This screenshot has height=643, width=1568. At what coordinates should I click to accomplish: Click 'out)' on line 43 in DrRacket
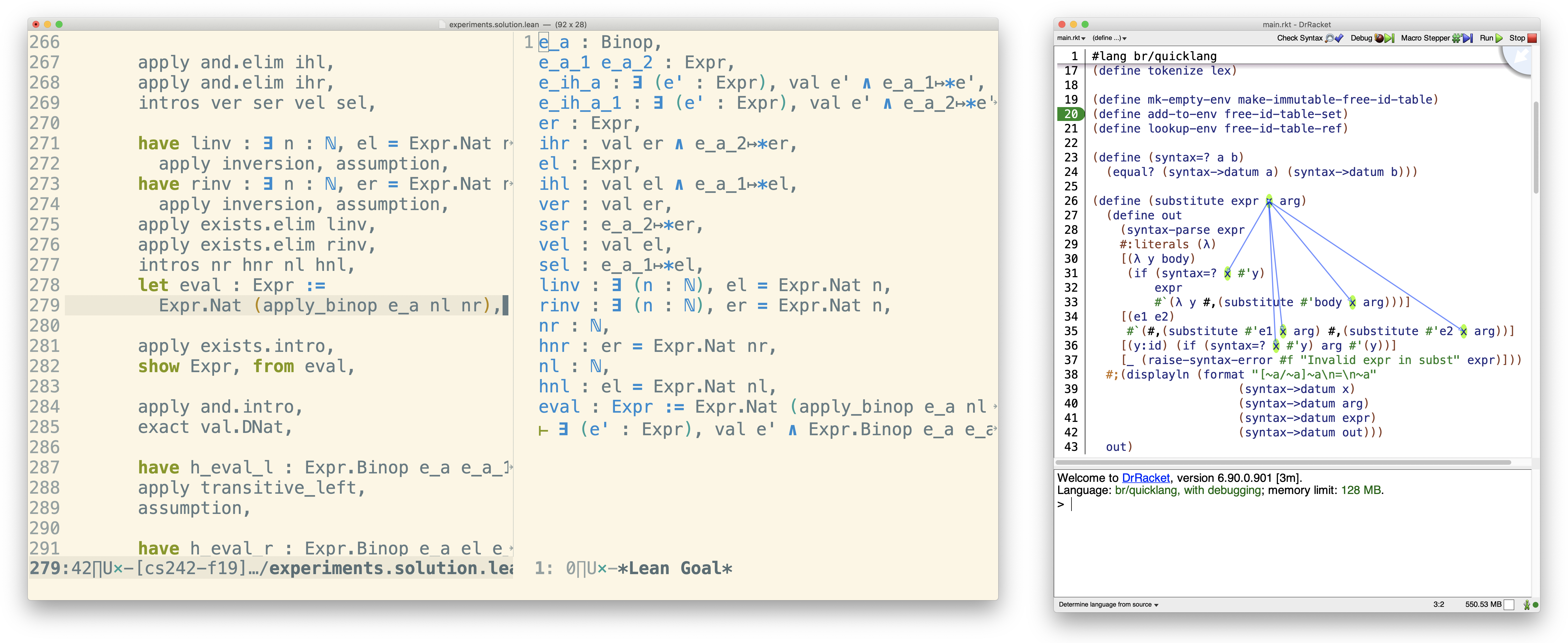[x=1119, y=447]
